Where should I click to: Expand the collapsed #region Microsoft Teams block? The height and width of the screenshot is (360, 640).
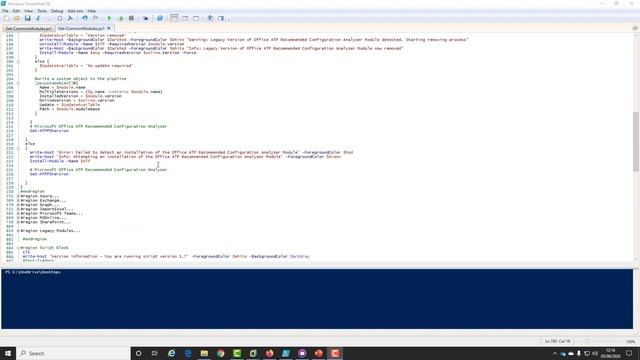pyautogui.click(x=18, y=213)
